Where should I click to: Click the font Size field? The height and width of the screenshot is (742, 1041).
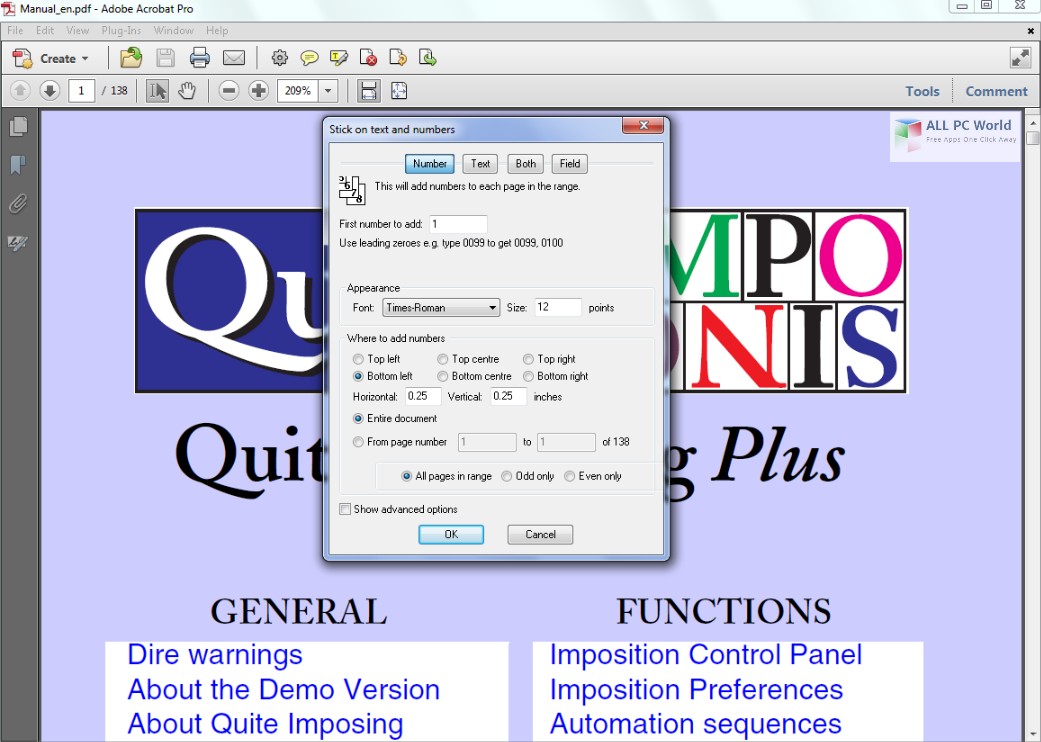558,307
